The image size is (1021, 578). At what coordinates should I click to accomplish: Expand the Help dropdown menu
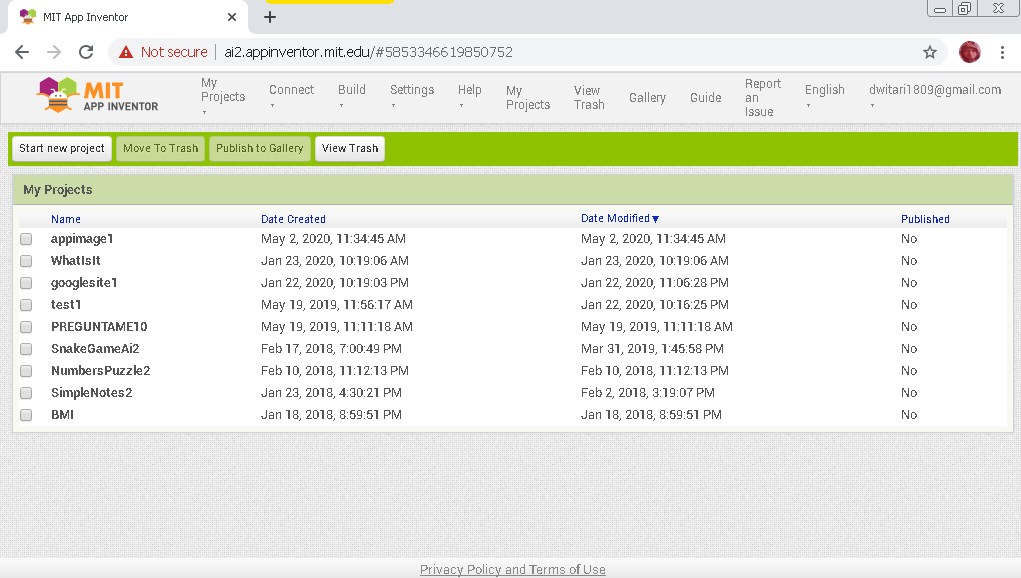(x=469, y=95)
